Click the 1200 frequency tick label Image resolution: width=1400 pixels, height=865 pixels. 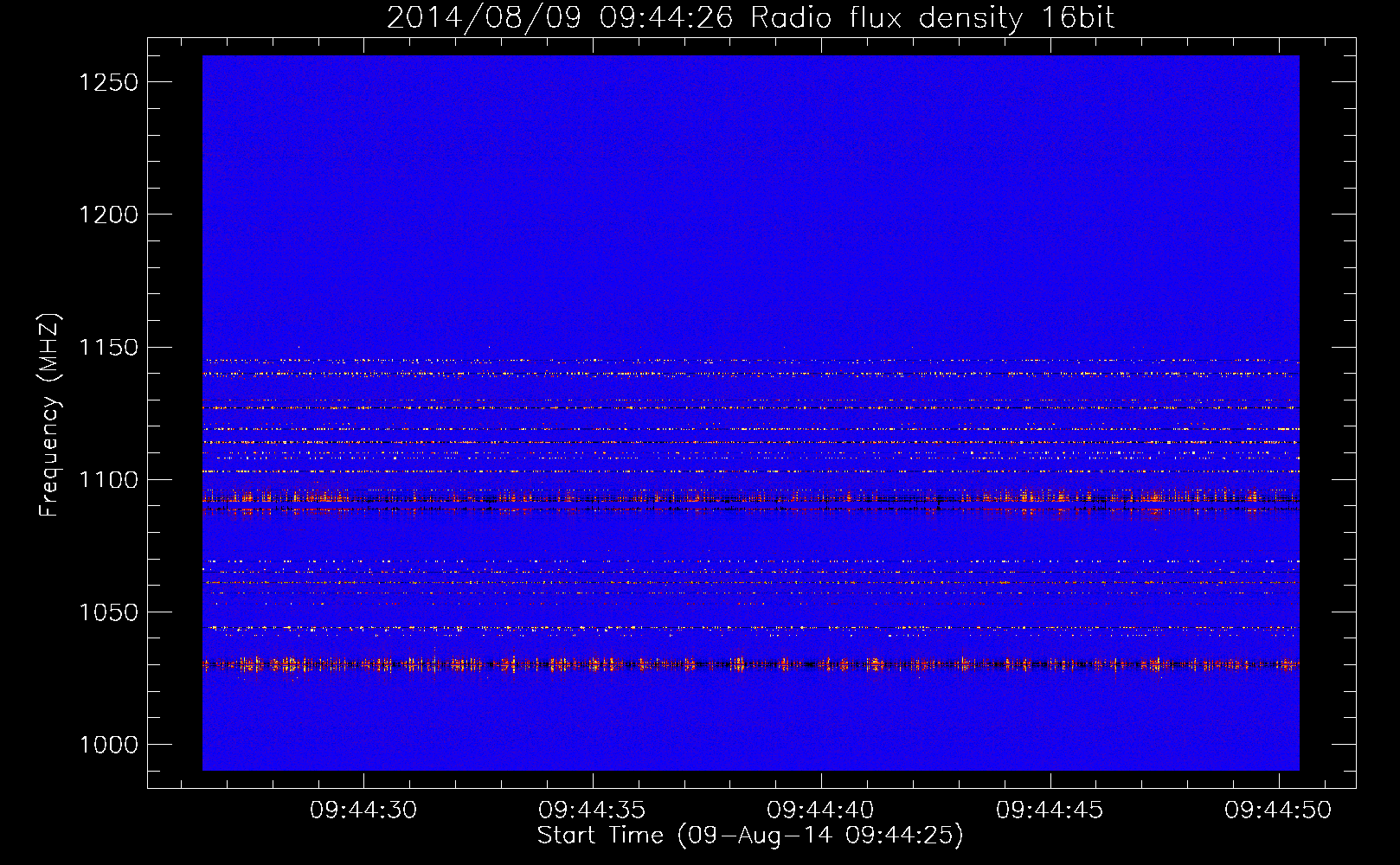tap(109, 215)
